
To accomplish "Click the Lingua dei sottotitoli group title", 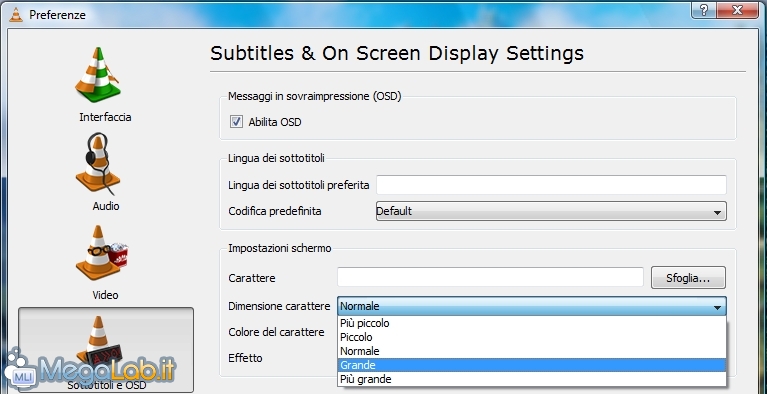I will pos(276,158).
